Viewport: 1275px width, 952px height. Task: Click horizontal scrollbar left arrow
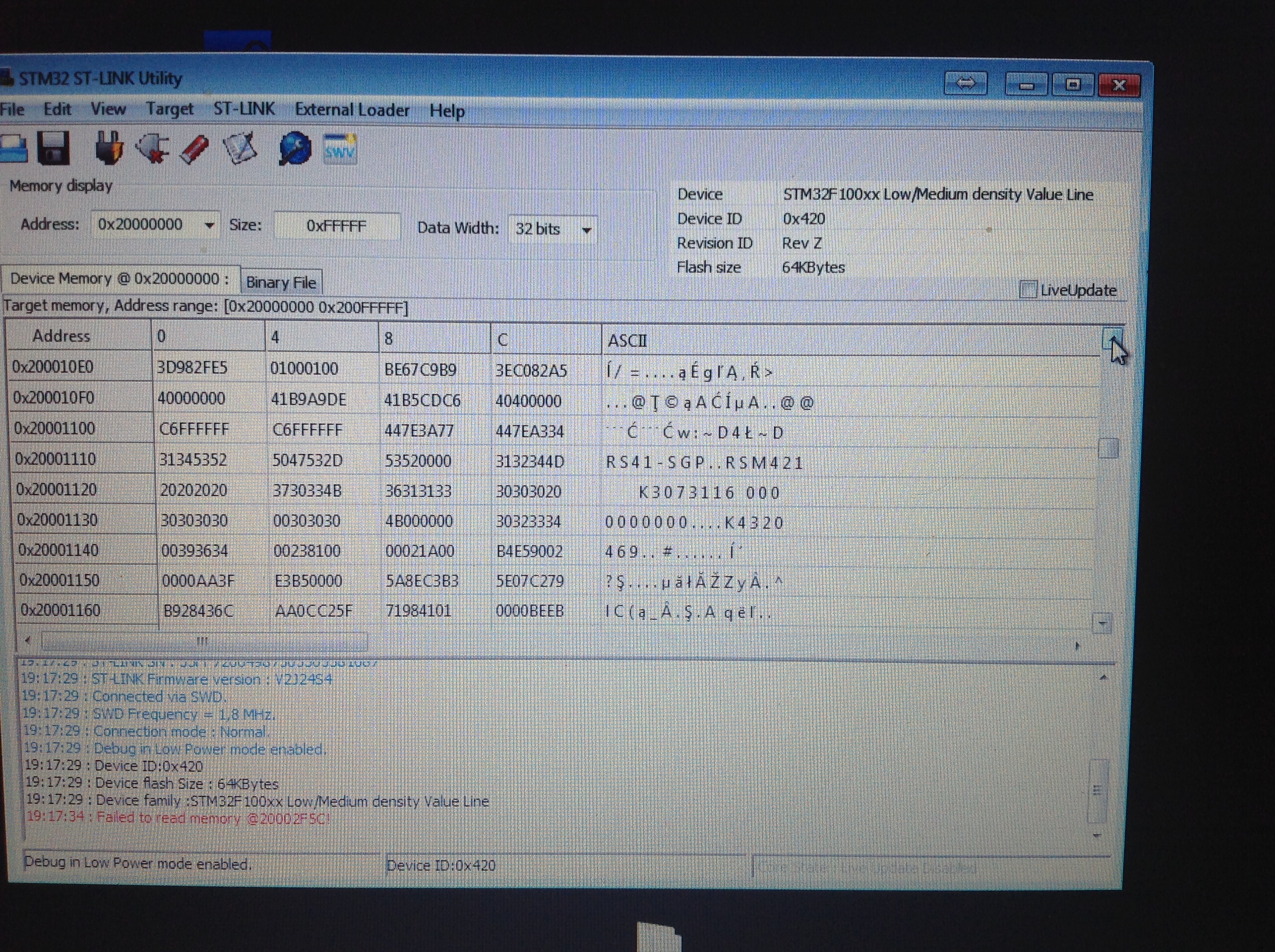(28, 640)
